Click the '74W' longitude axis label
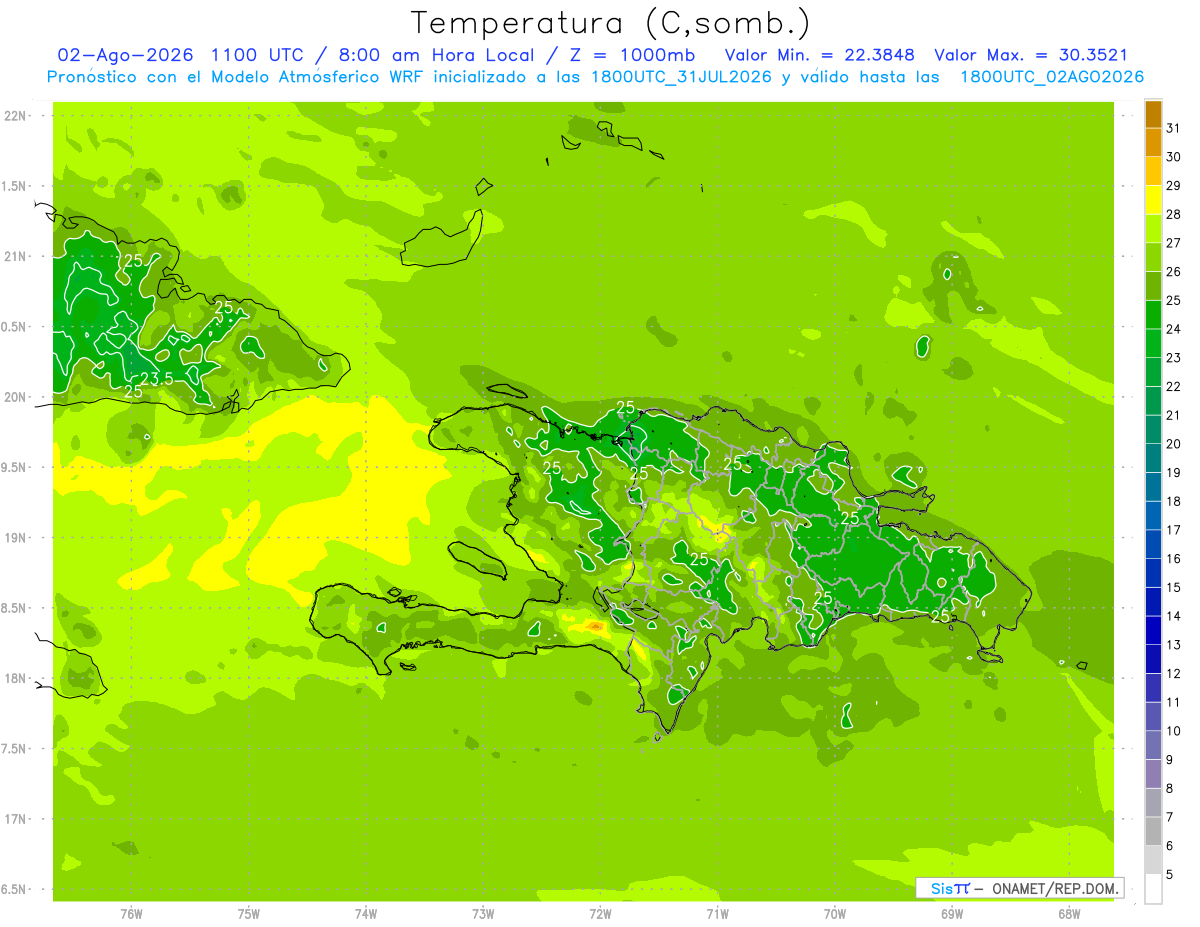The height and width of the screenshot is (927, 1200). pyautogui.click(x=365, y=914)
